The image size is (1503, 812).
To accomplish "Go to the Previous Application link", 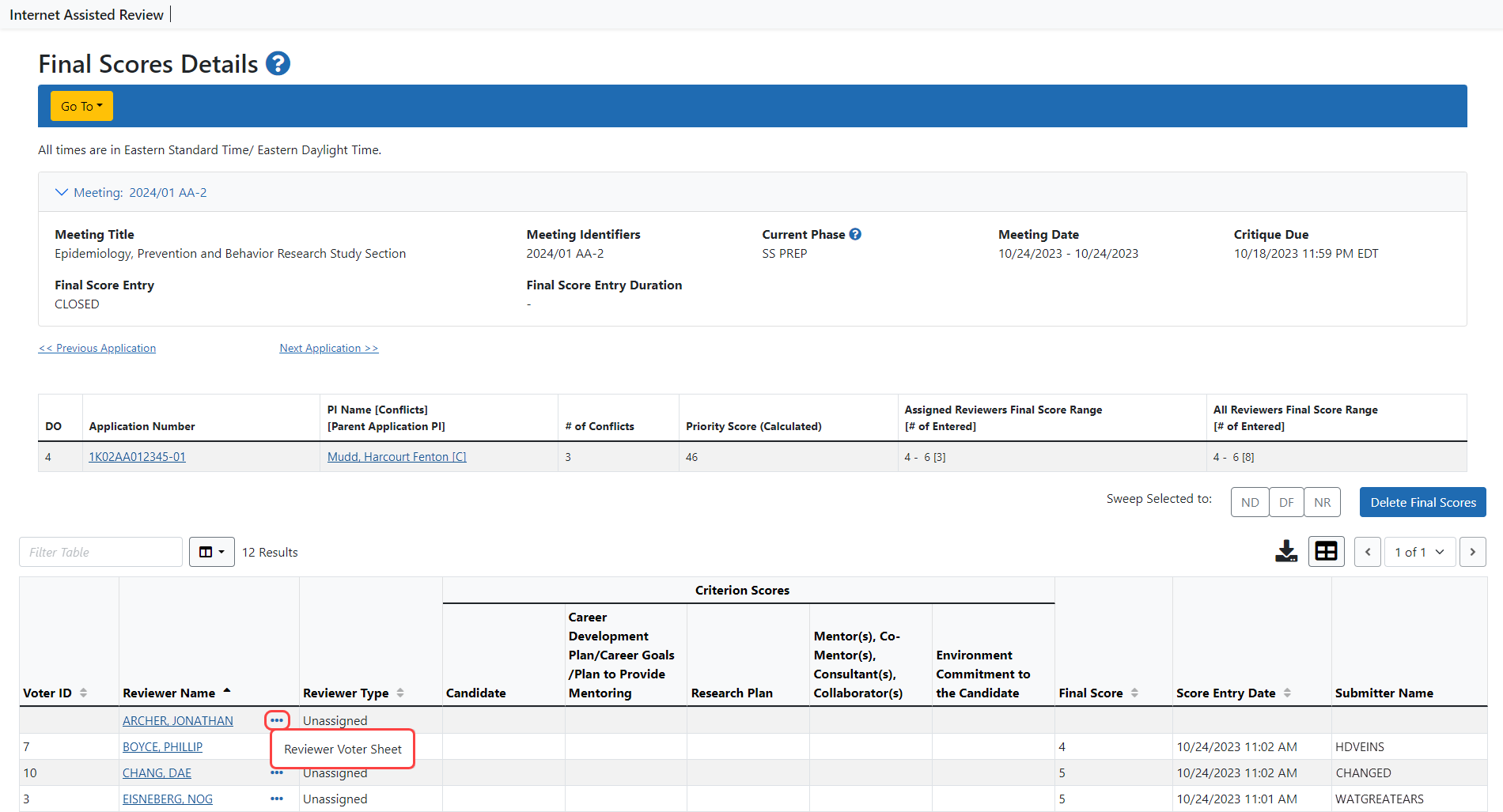I will pyautogui.click(x=97, y=348).
